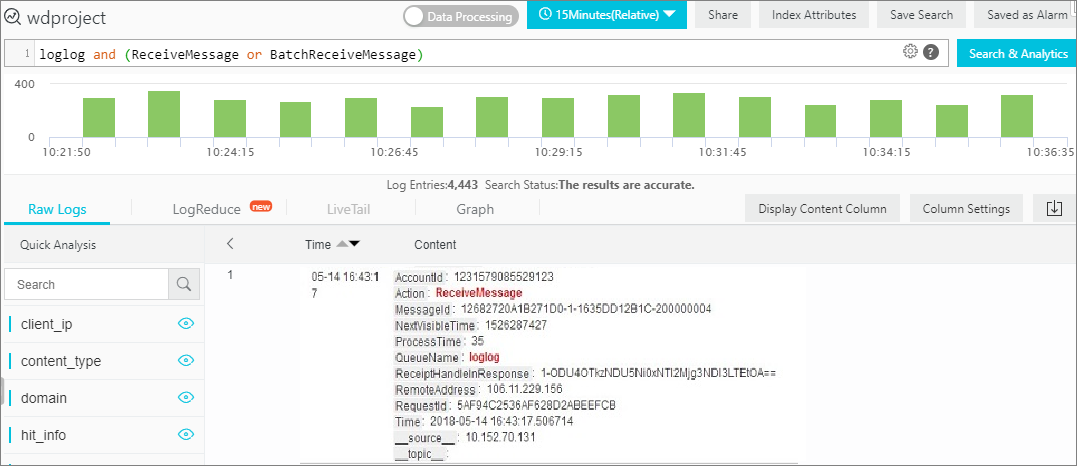The width and height of the screenshot is (1077, 466).
Task: Click the RequestId value 5AF94C2536AF628D2ABEEFCB
Action: [536, 404]
